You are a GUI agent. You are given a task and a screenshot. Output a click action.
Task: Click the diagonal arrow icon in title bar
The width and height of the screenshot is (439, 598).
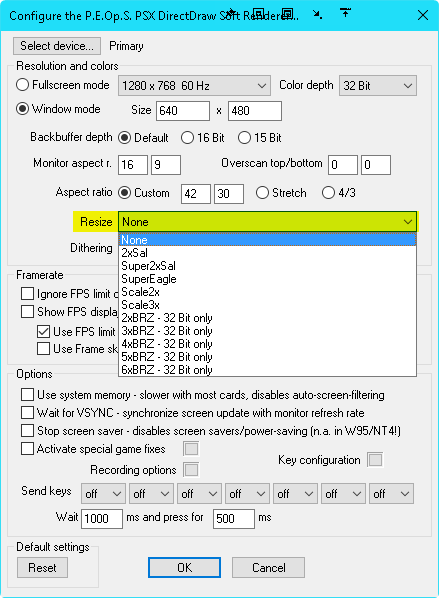317,14
